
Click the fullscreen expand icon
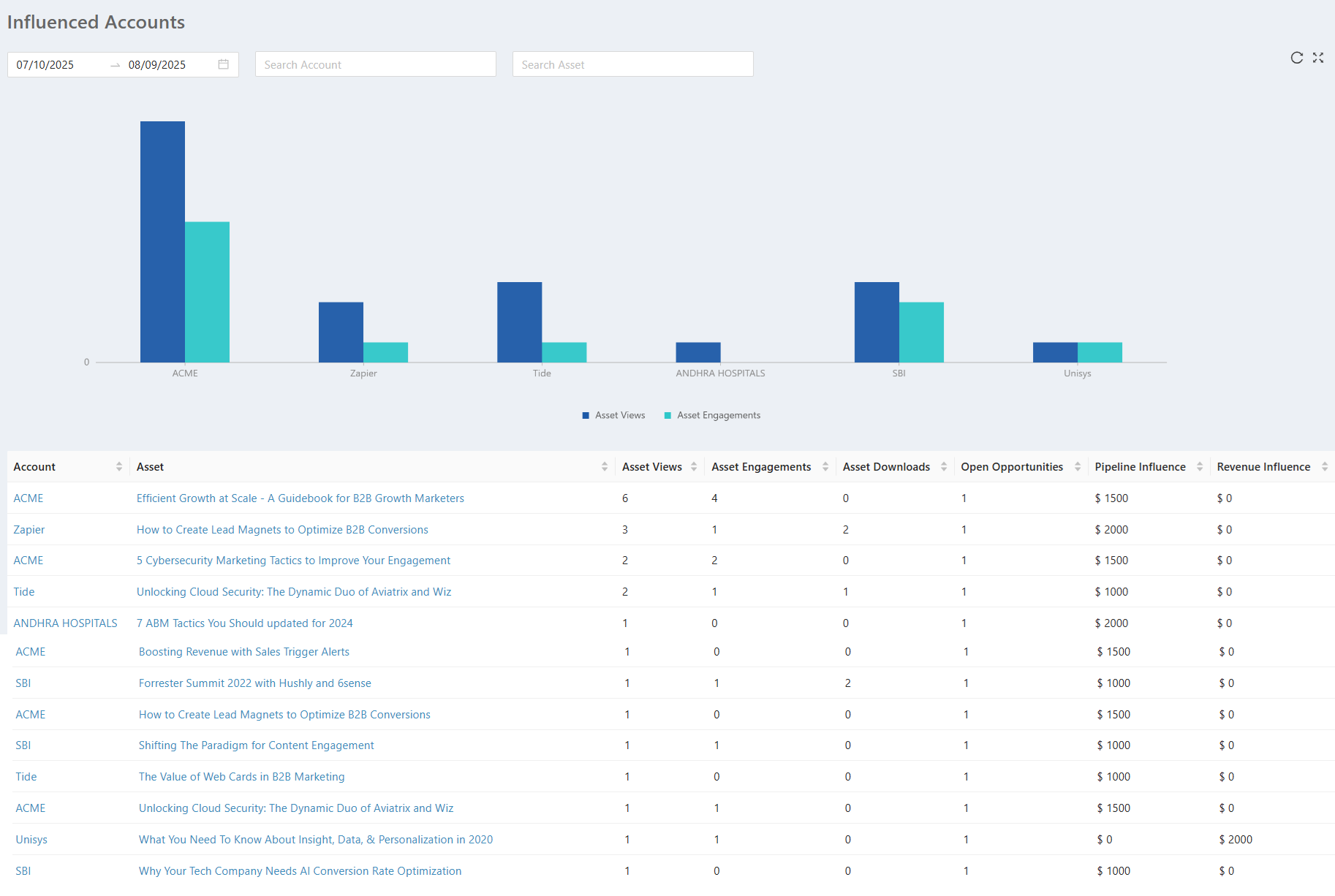(1318, 58)
